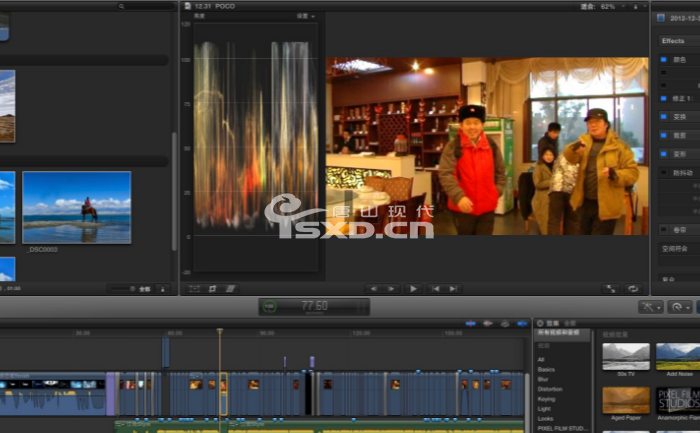Toggle the 变换 transform checkbox
This screenshot has height=433, width=700.
pyautogui.click(x=663, y=117)
